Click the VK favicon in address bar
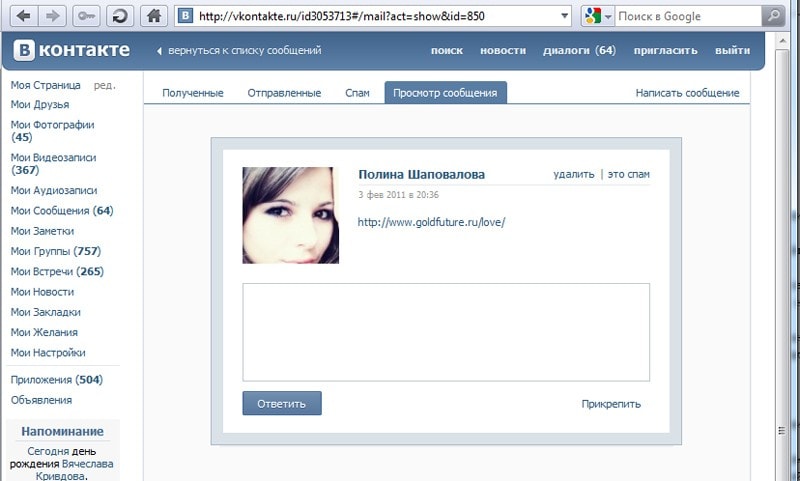Screen dimensions: 800x481 186,16
